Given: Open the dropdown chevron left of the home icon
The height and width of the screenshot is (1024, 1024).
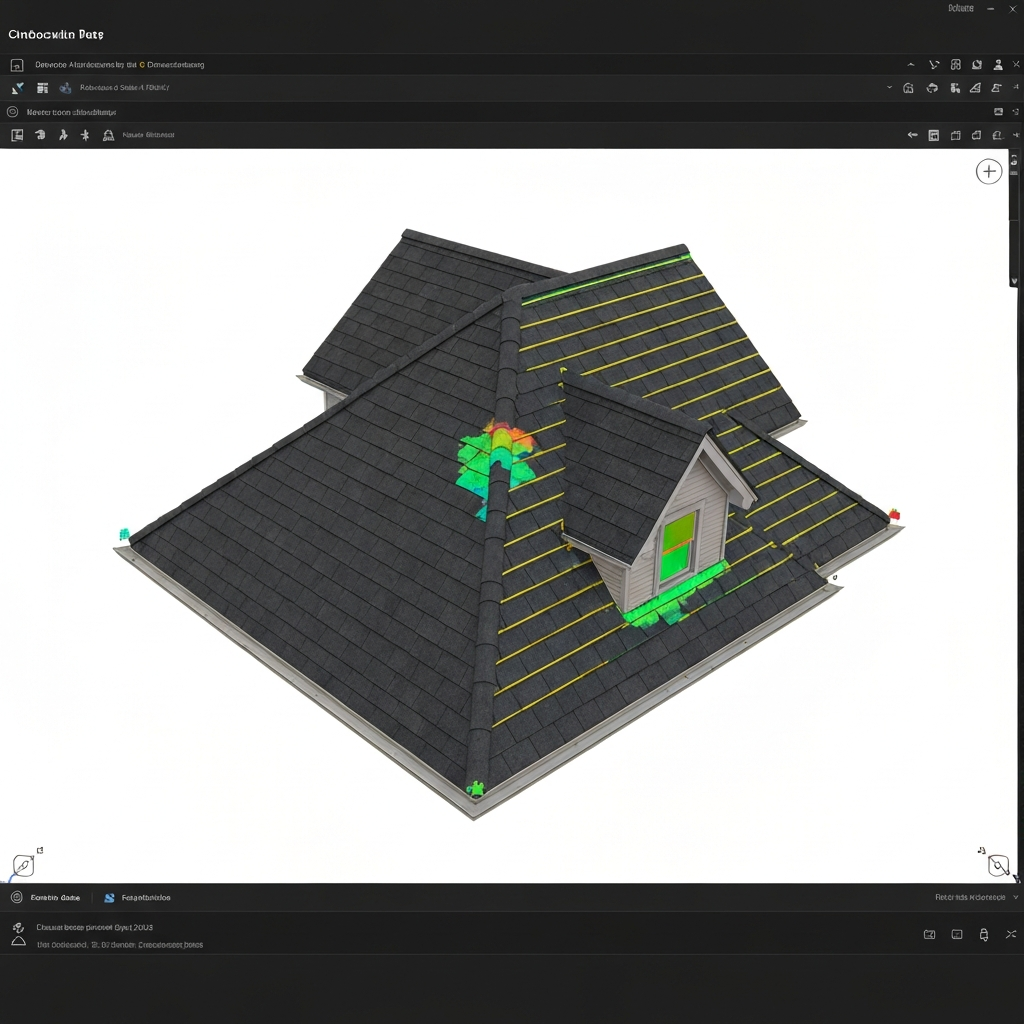Looking at the screenshot, I should click(x=890, y=88).
